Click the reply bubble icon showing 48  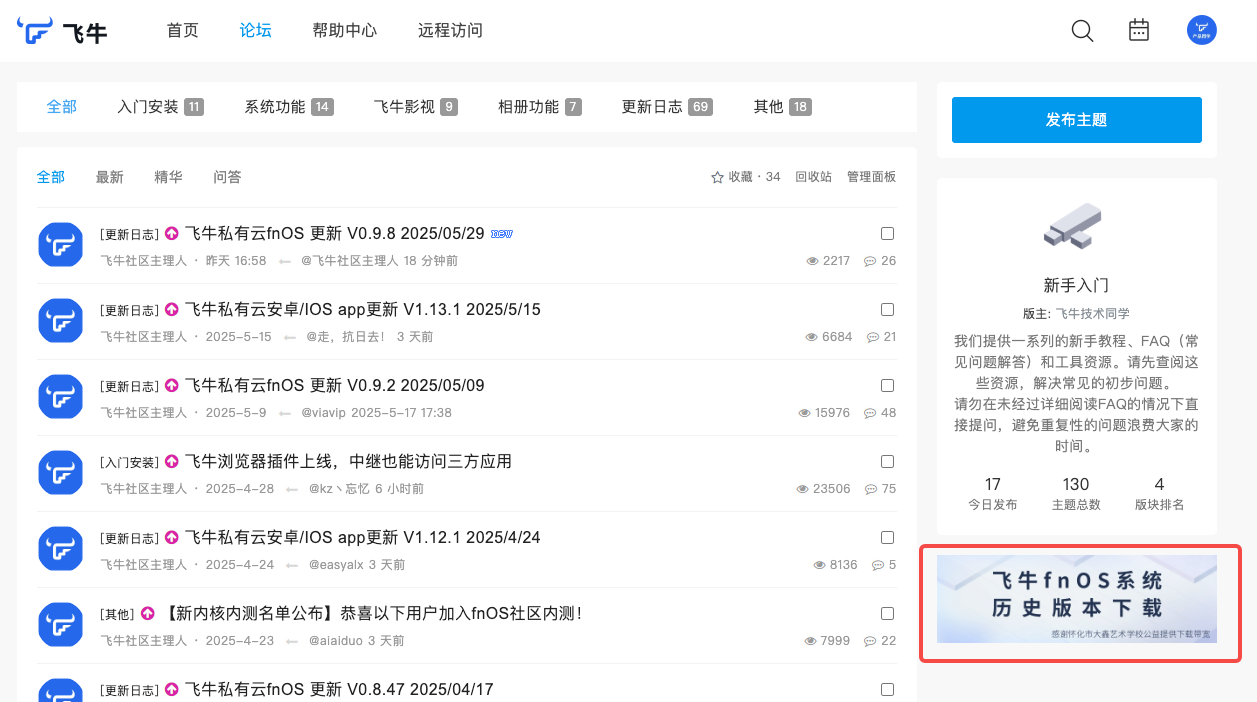(x=869, y=413)
